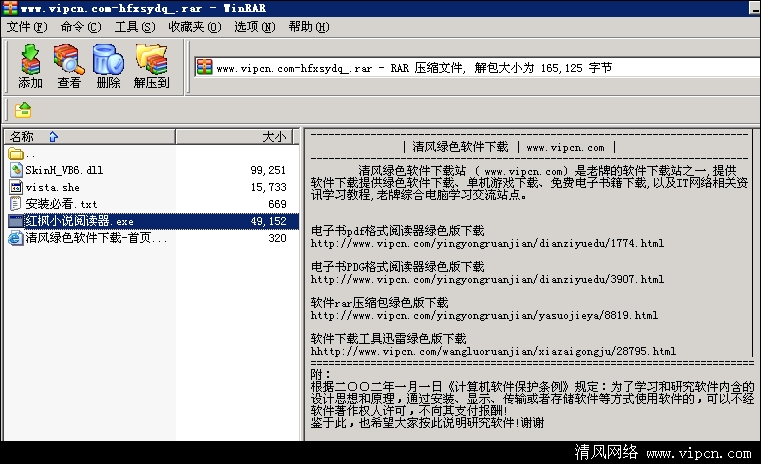Go up one folder level icon
This screenshot has height=464, width=761.
click(23, 110)
